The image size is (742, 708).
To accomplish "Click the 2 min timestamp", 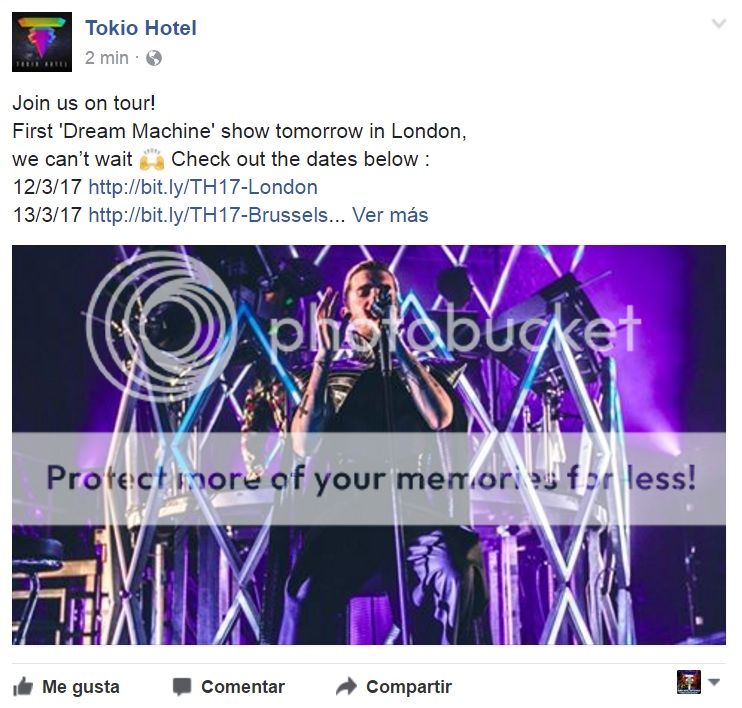I will pyautogui.click(x=106, y=58).
